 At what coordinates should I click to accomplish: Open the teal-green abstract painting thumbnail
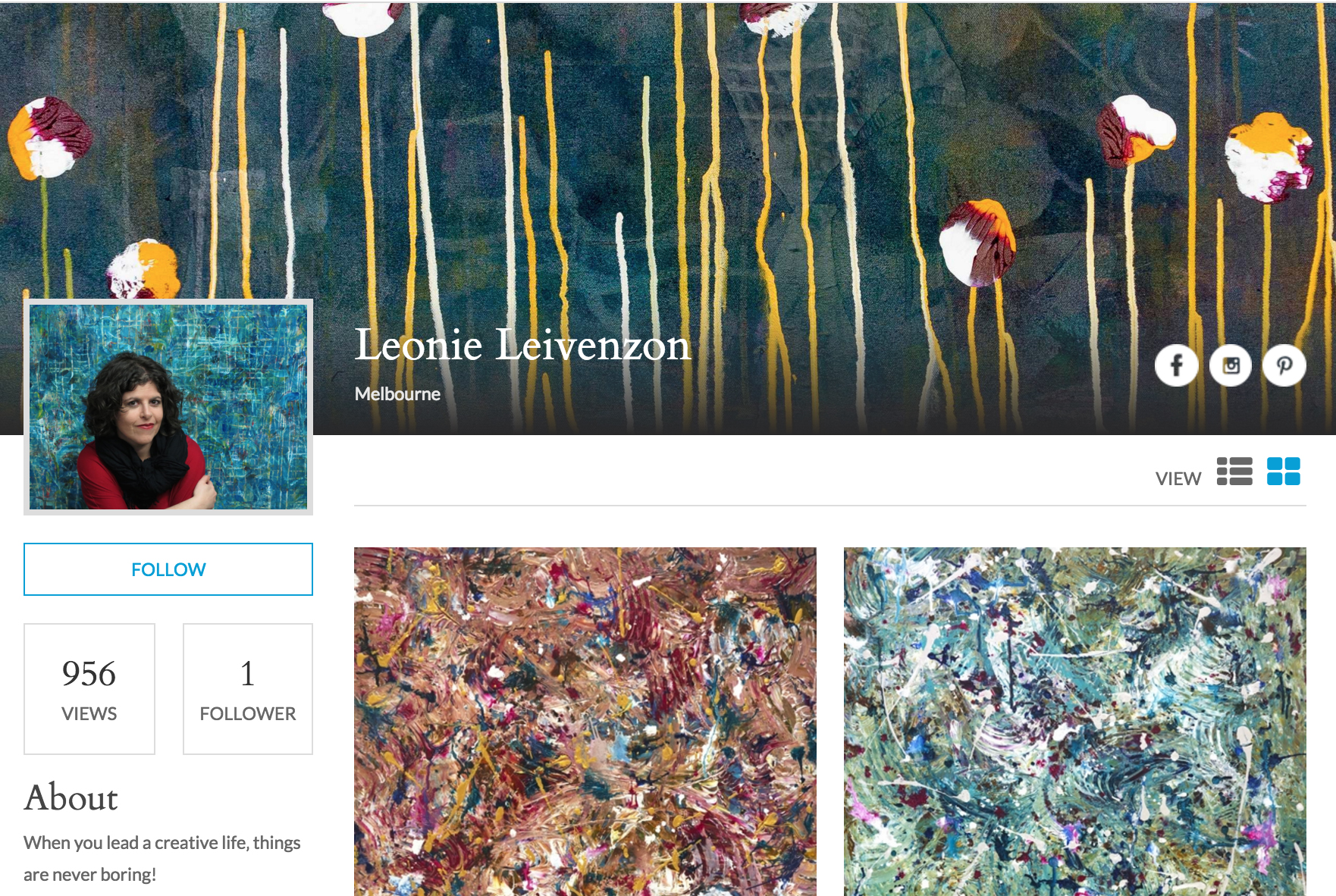pos(1075,722)
